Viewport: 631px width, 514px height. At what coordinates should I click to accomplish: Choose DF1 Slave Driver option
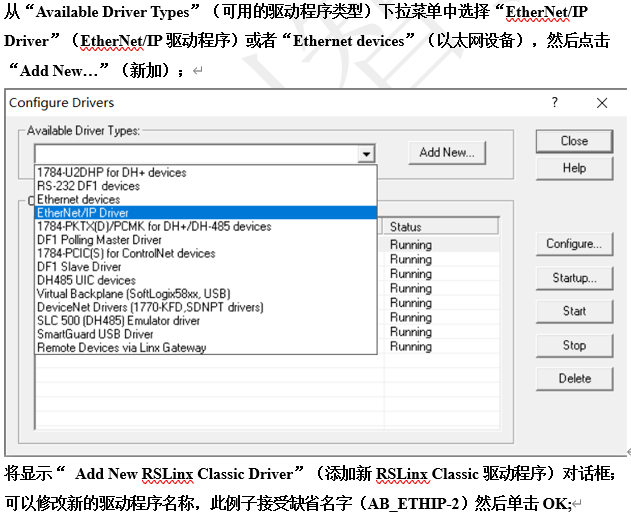pos(206,267)
